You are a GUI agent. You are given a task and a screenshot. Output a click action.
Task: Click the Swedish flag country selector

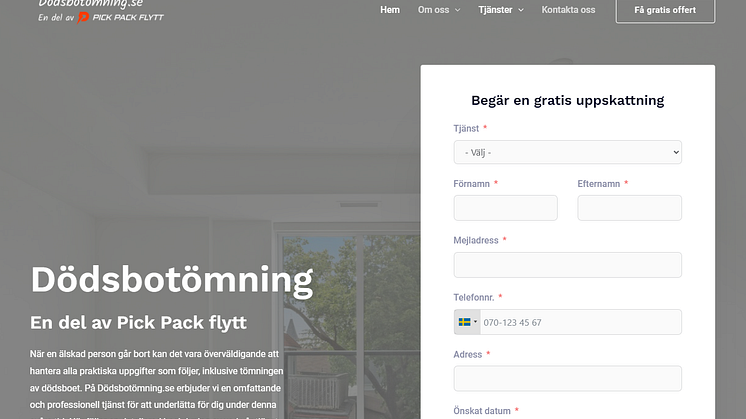tap(464, 322)
